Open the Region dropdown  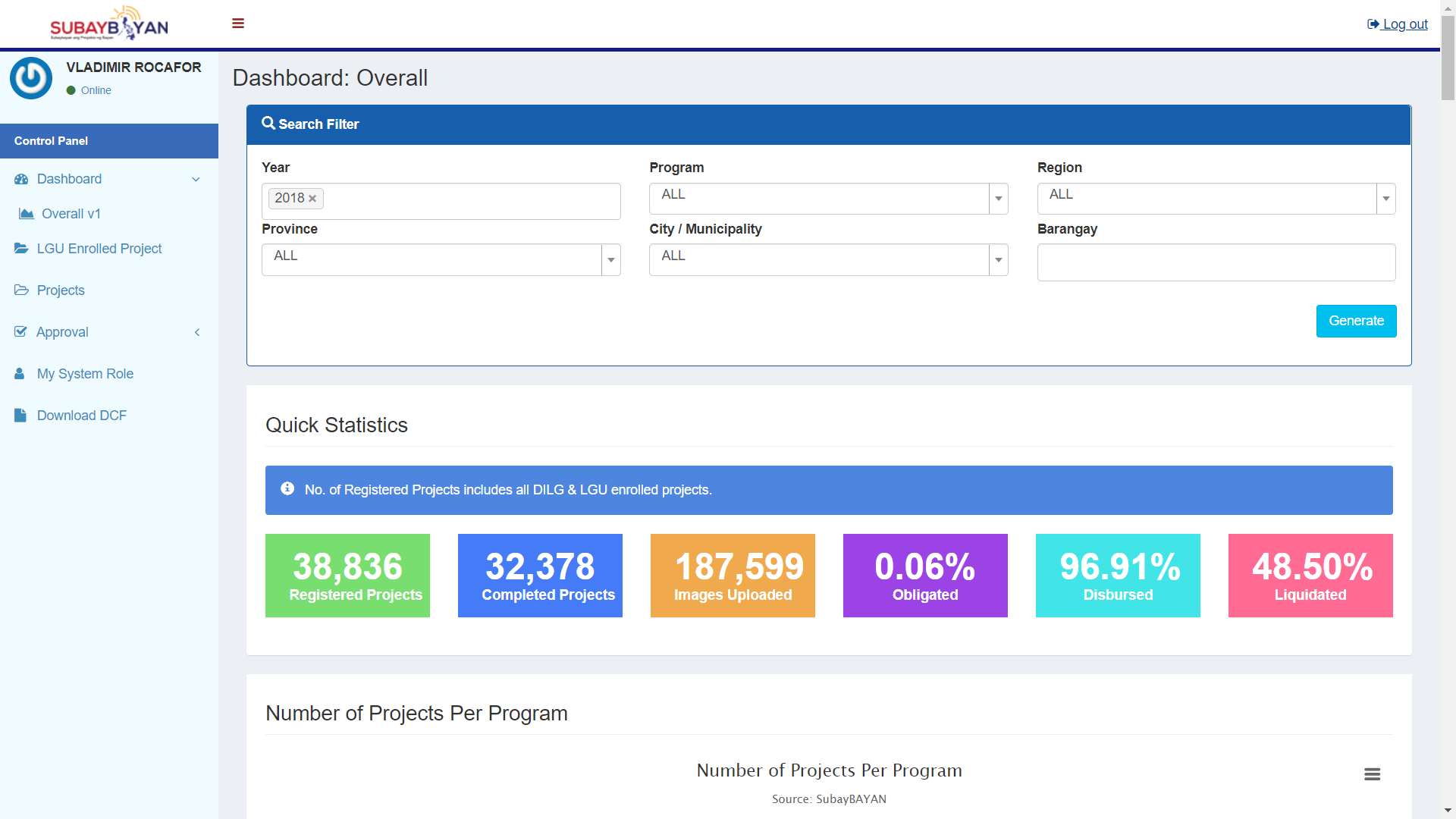pos(1216,199)
